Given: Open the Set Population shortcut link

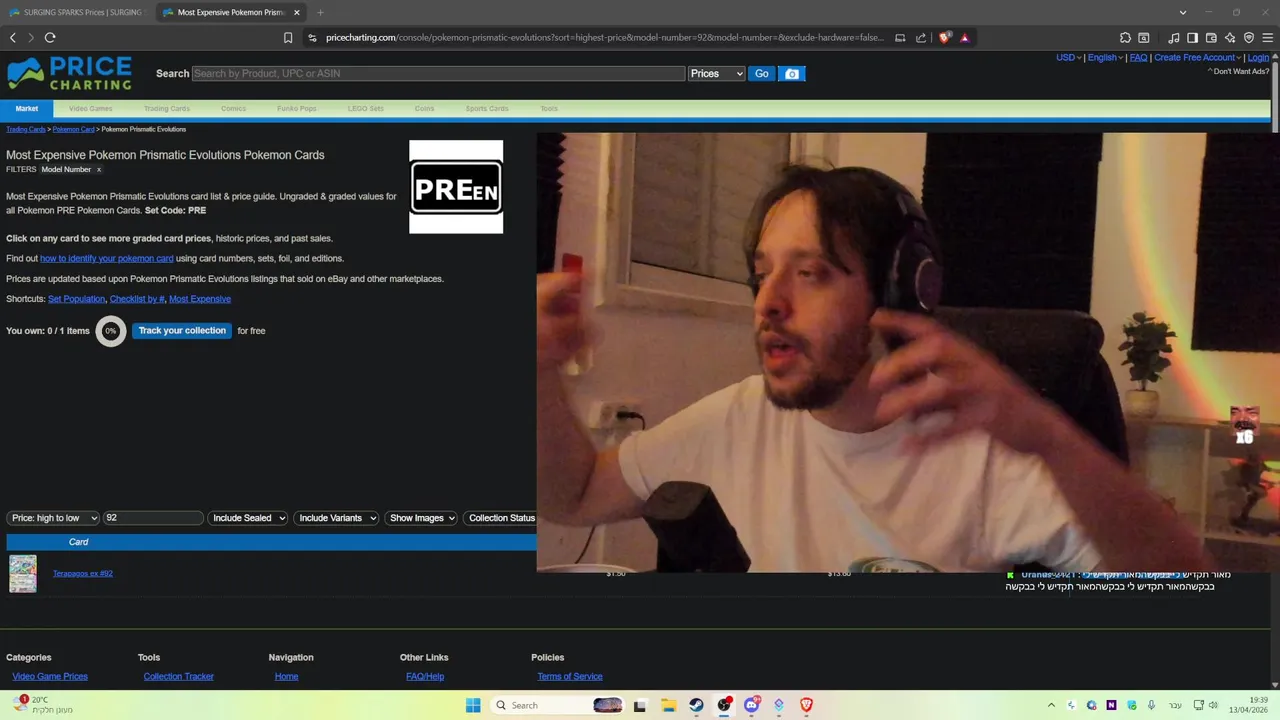Looking at the screenshot, I should [76, 299].
